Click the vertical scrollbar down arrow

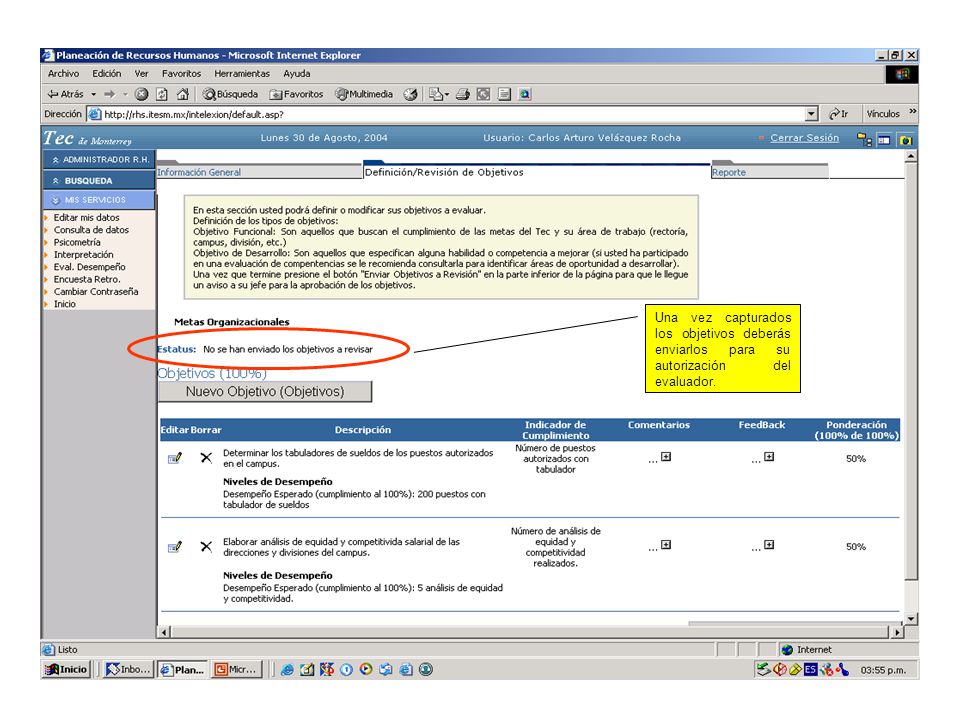[911, 619]
